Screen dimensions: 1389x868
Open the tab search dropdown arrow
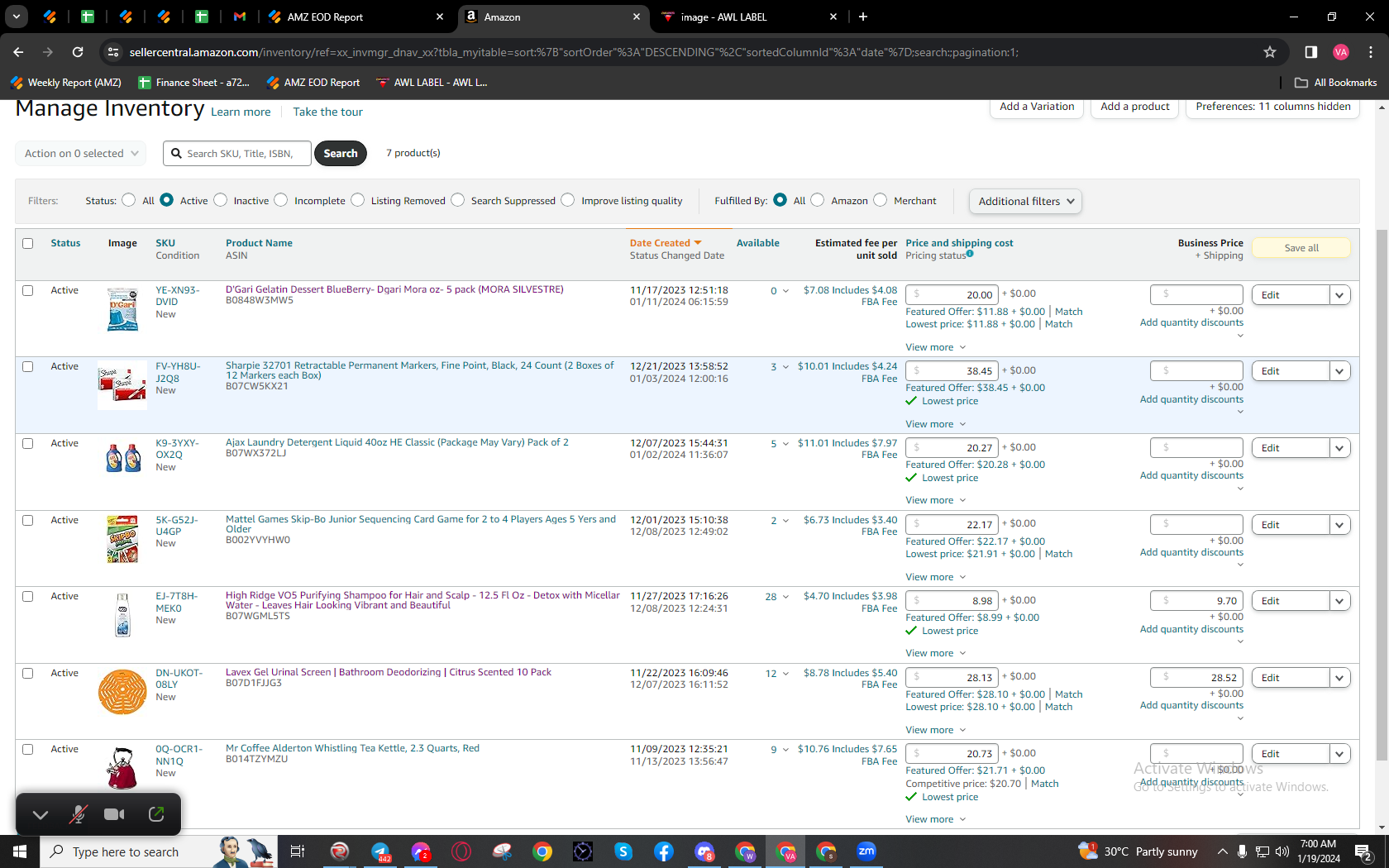pyautogui.click(x=17, y=17)
